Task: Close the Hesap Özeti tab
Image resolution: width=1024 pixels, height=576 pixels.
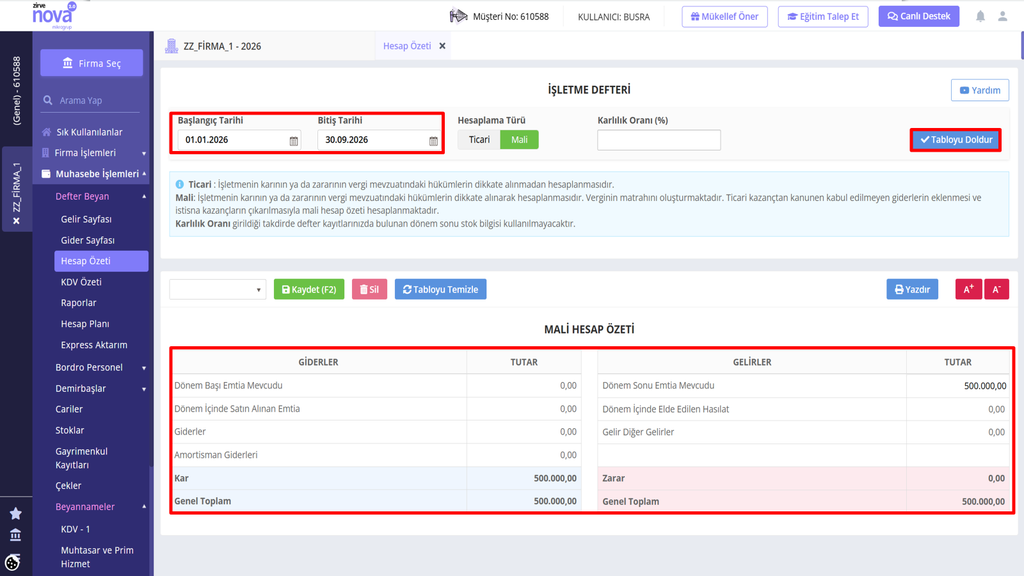Action: coord(442,46)
